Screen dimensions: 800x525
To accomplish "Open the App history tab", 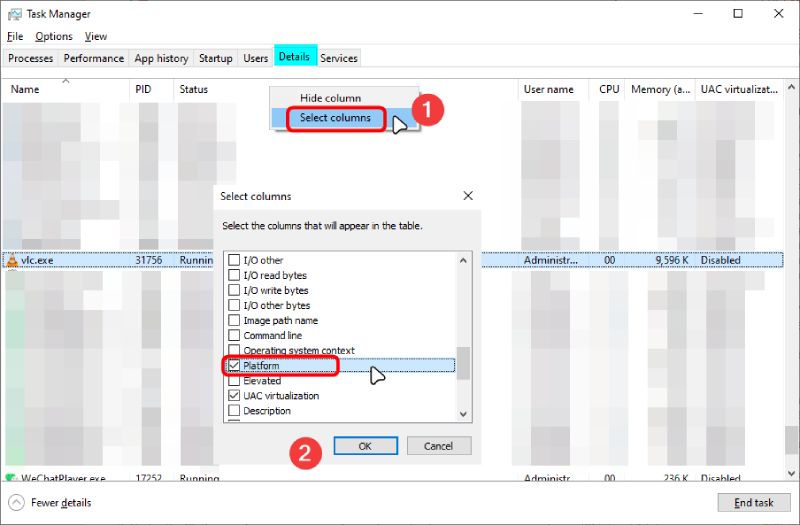I will (161, 58).
